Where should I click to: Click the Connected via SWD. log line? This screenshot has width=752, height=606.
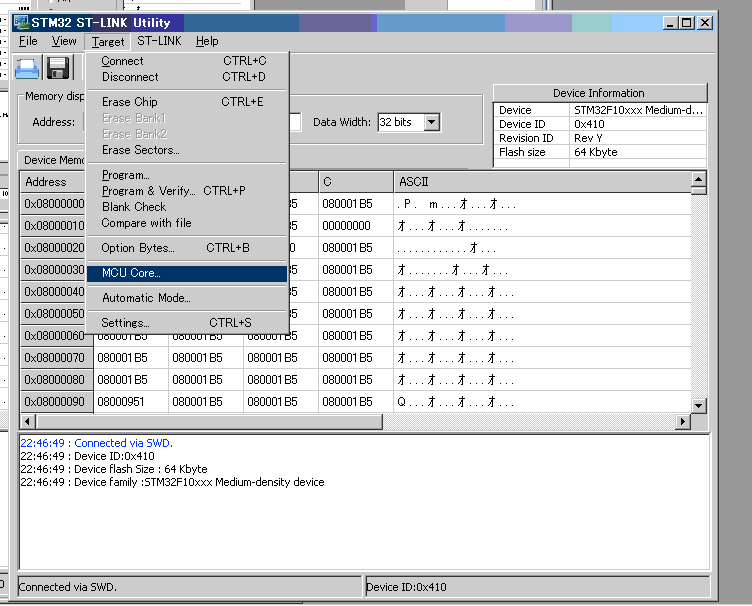[x=96, y=443]
